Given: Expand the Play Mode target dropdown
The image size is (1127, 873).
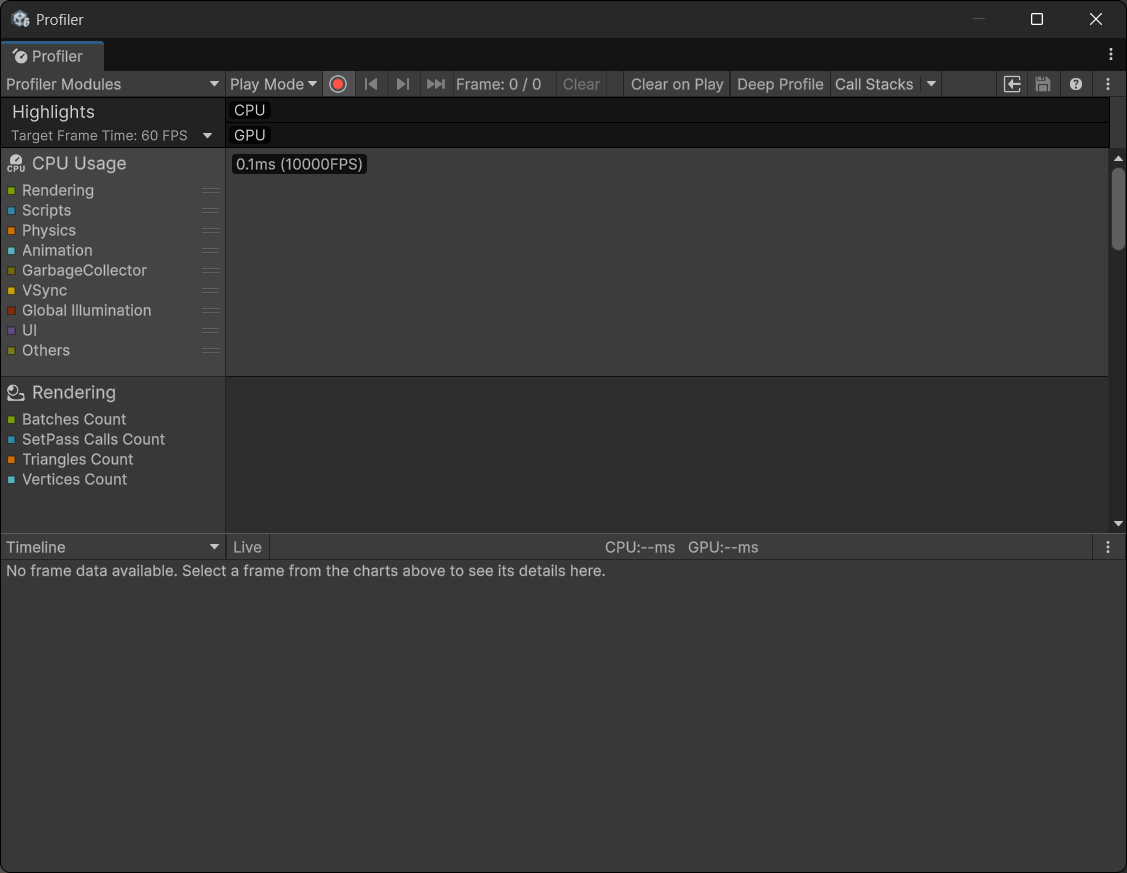Looking at the screenshot, I should [x=273, y=84].
